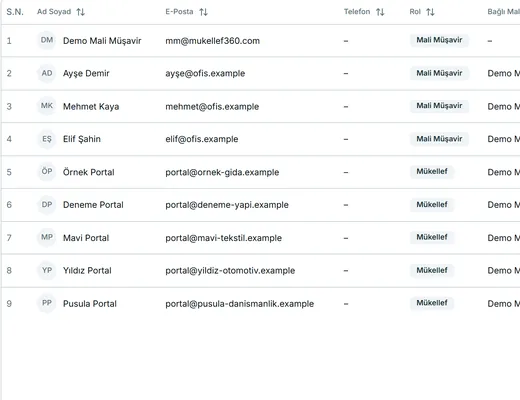Click Mükellef badge in Mavi Portal row
This screenshot has height=400, width=520.
click(x=432, y=237)
